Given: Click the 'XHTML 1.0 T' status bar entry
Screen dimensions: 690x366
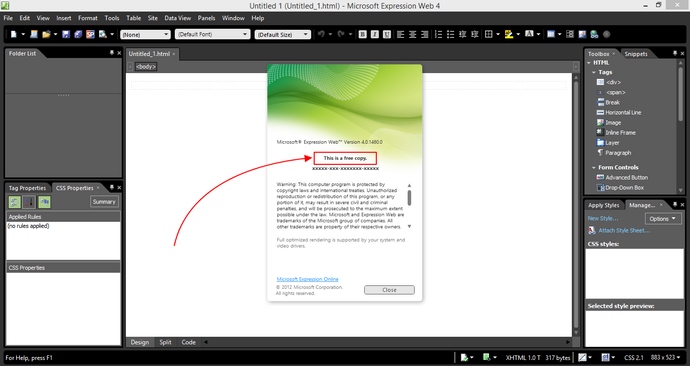Looking at the screenshot, I should pyautogui.click(x=523, y=358).
